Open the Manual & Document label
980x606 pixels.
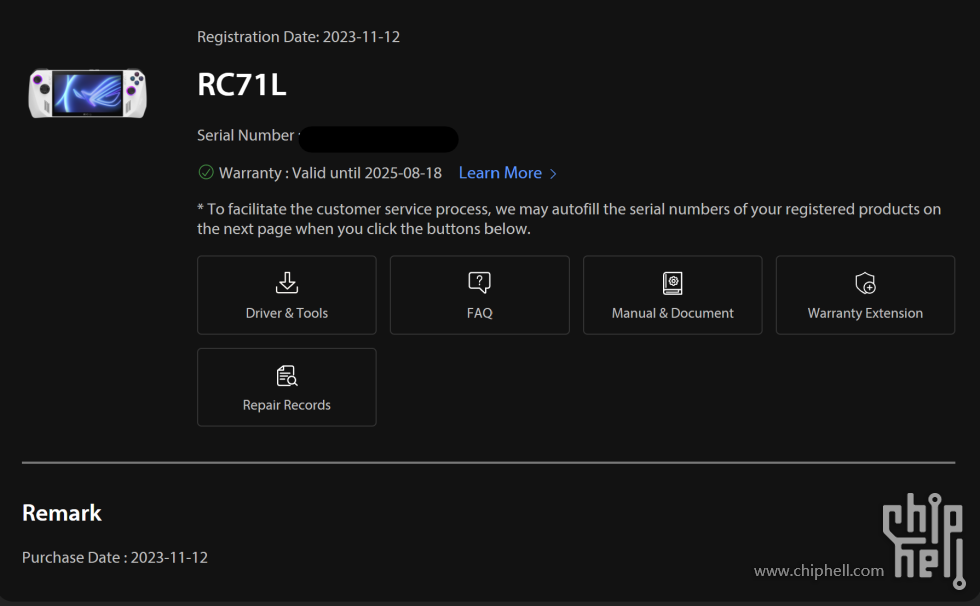pyautogui.click(x=672, y=313)
